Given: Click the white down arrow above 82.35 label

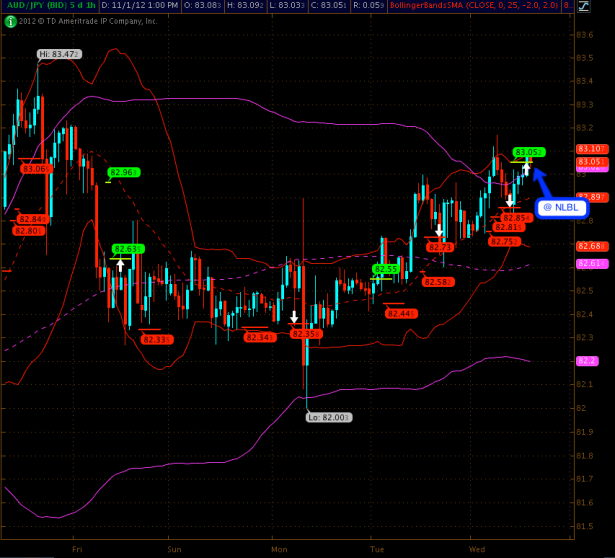Looking at the screenshot, I should tap(294, 317).
